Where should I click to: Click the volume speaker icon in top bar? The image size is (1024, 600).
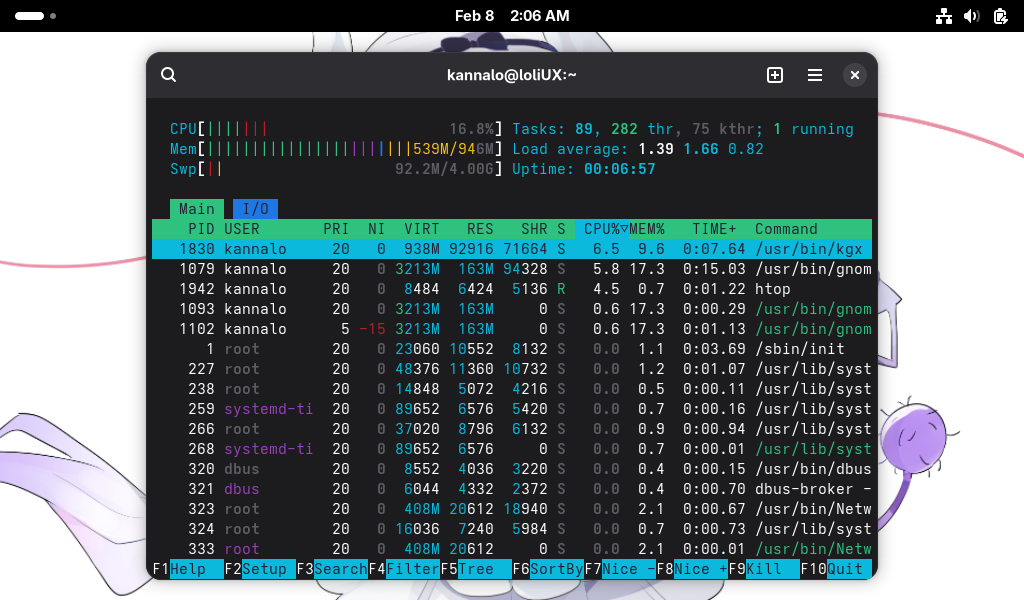tap(972, 16)
